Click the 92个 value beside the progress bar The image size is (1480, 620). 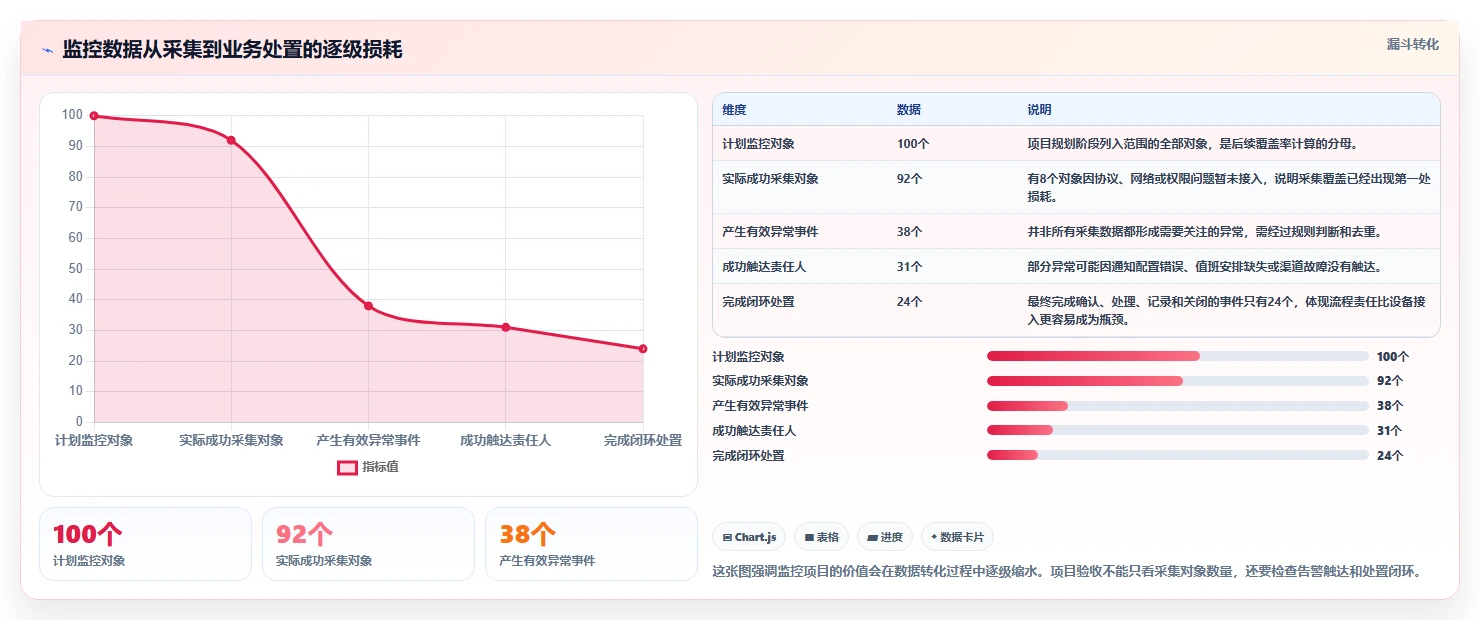1390,381
